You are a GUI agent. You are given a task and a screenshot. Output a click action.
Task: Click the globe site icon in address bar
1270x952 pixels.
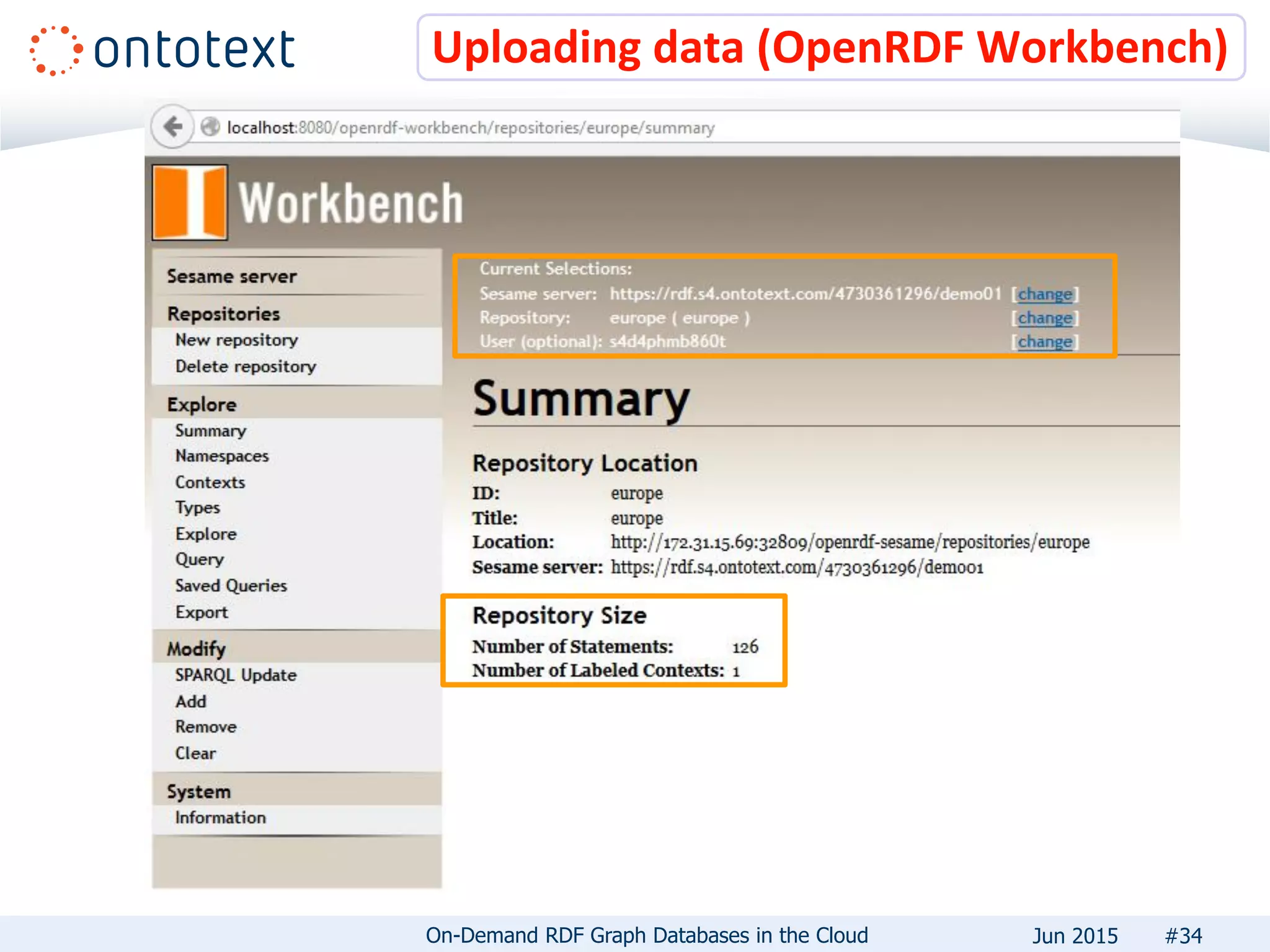click(x=210, y=127)
